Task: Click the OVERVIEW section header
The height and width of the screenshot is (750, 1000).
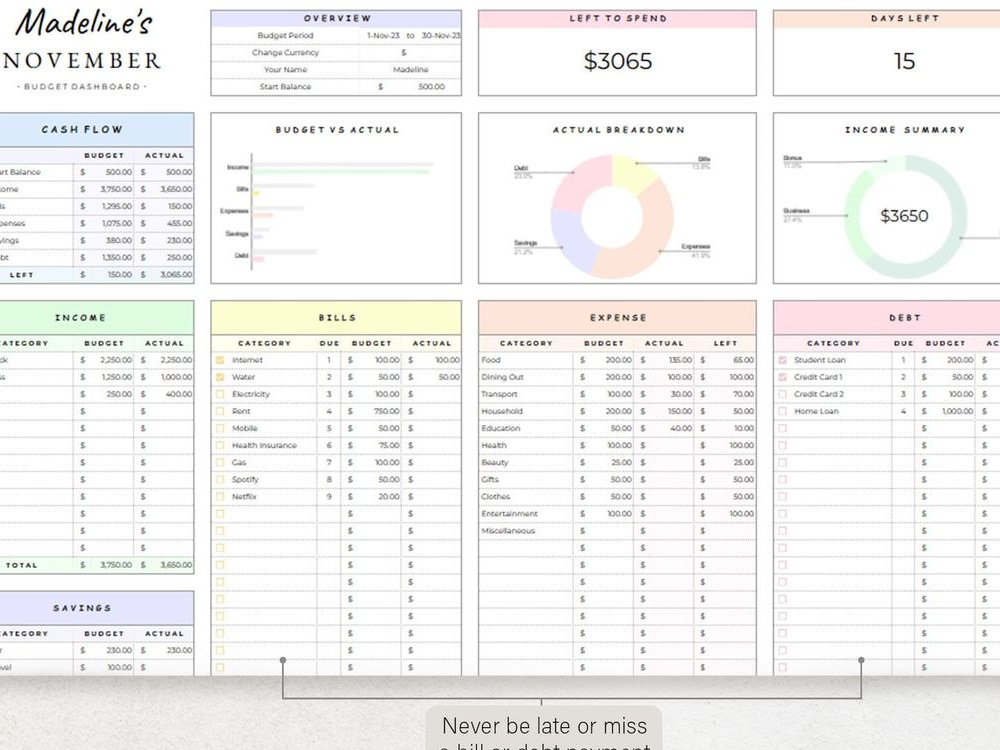Action: tap(336, 18)
